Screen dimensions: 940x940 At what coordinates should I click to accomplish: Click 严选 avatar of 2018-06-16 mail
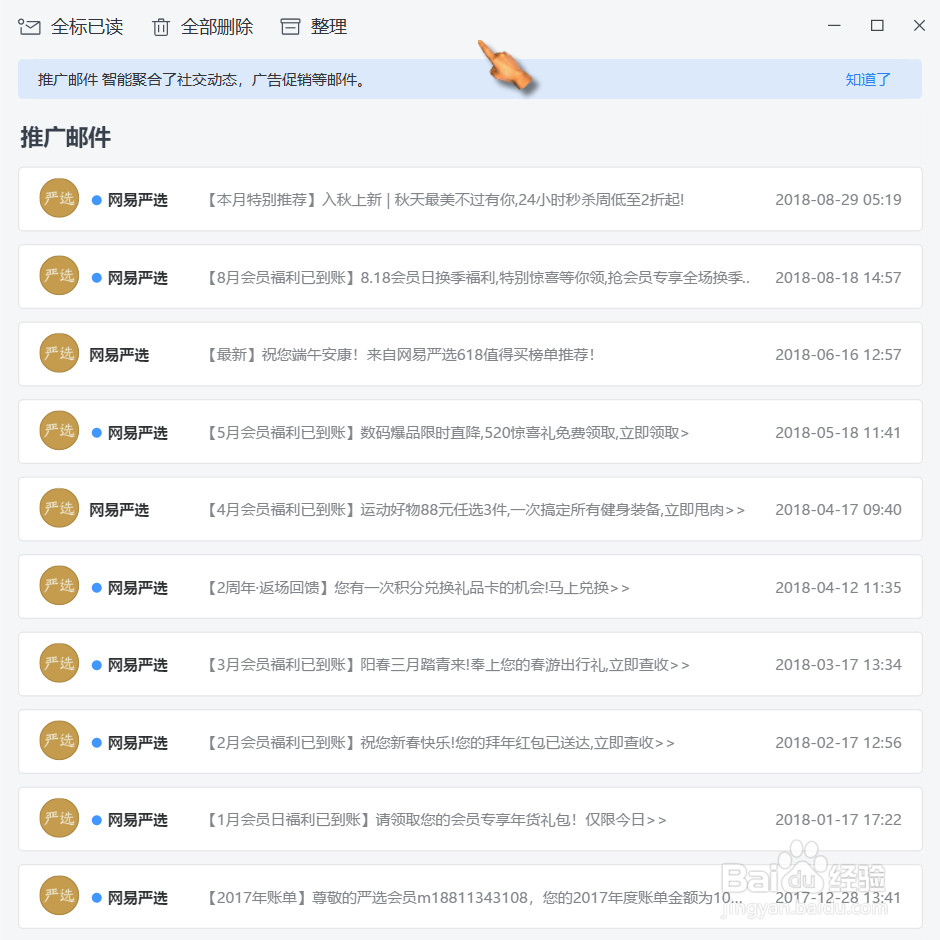tap(59, 353)
